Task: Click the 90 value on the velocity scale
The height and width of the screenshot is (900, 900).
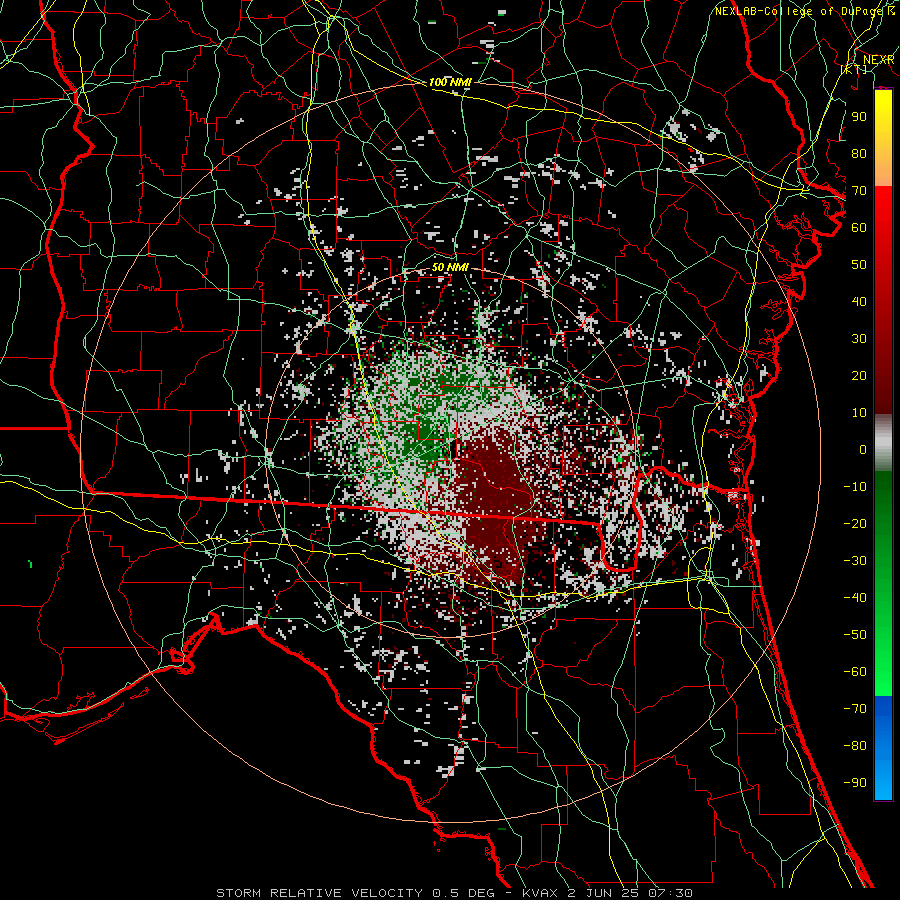Action: click(x=859, y=117)
